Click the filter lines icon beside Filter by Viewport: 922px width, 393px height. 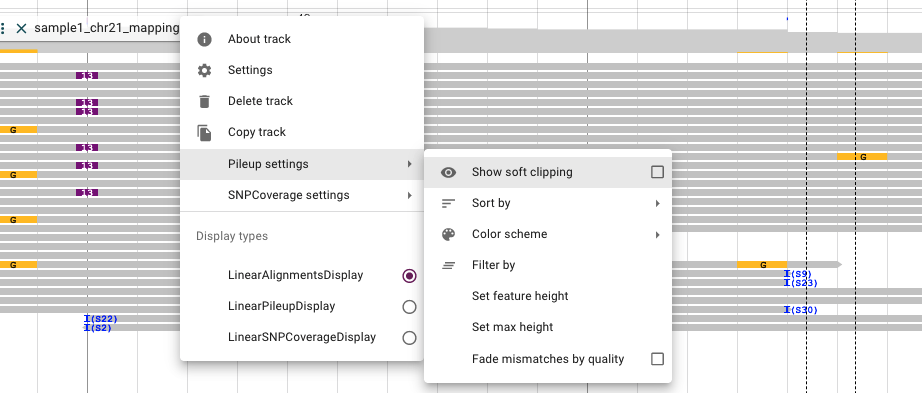pyautogui.click(x=449, y=265)
